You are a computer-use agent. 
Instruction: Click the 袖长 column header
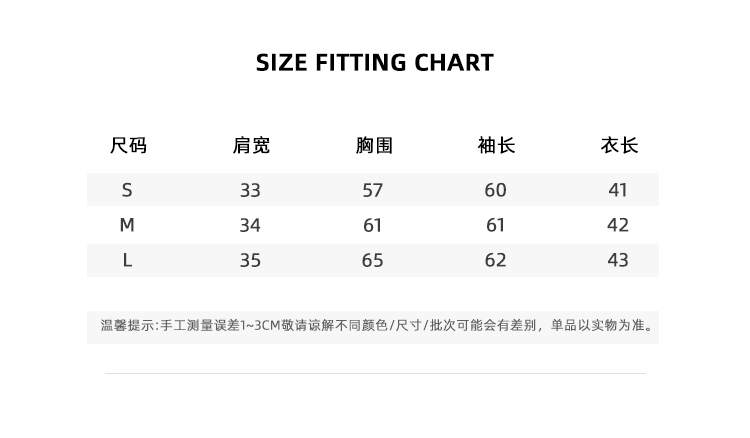click(x=496, y=146)
